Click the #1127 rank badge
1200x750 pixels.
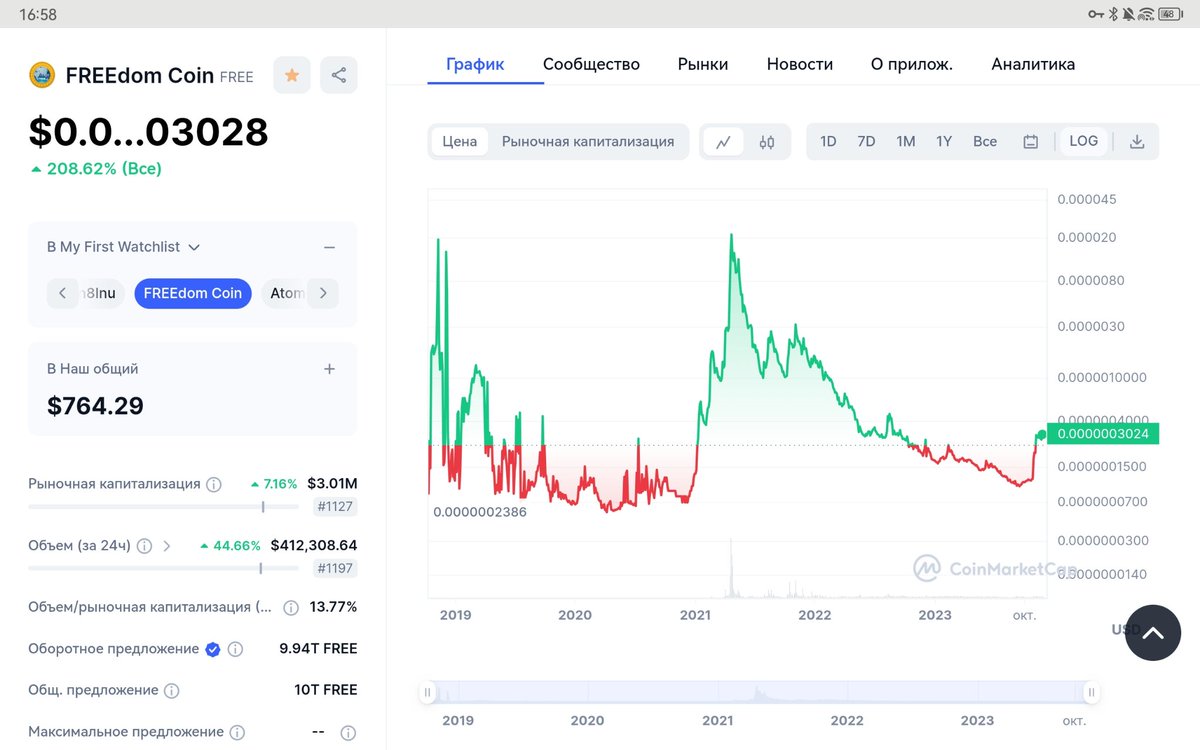coord(335,507)
